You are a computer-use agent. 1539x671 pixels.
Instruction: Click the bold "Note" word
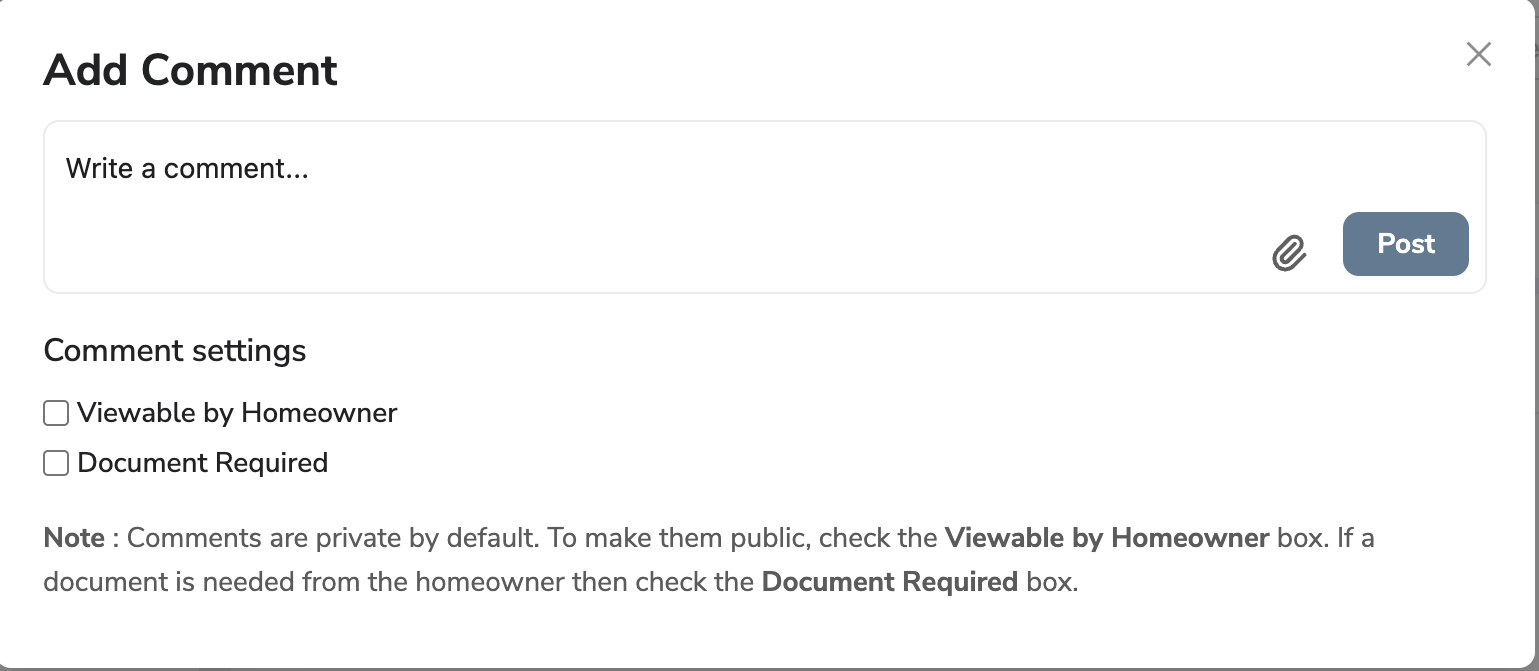[74, 538]
